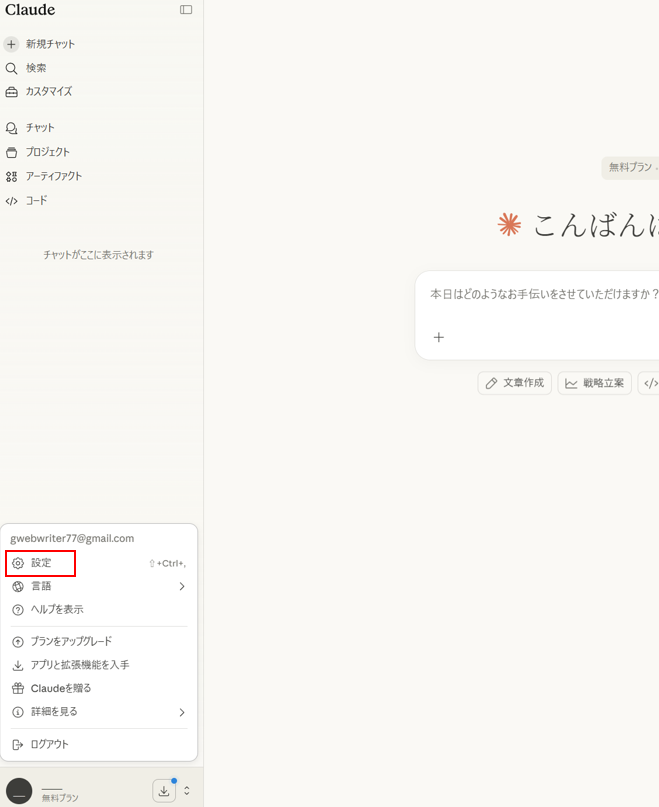Viewport: 659px width, 807px height.
Task: Click the plus attachment icon in prompt box
Action: click(x=439, y=338)
